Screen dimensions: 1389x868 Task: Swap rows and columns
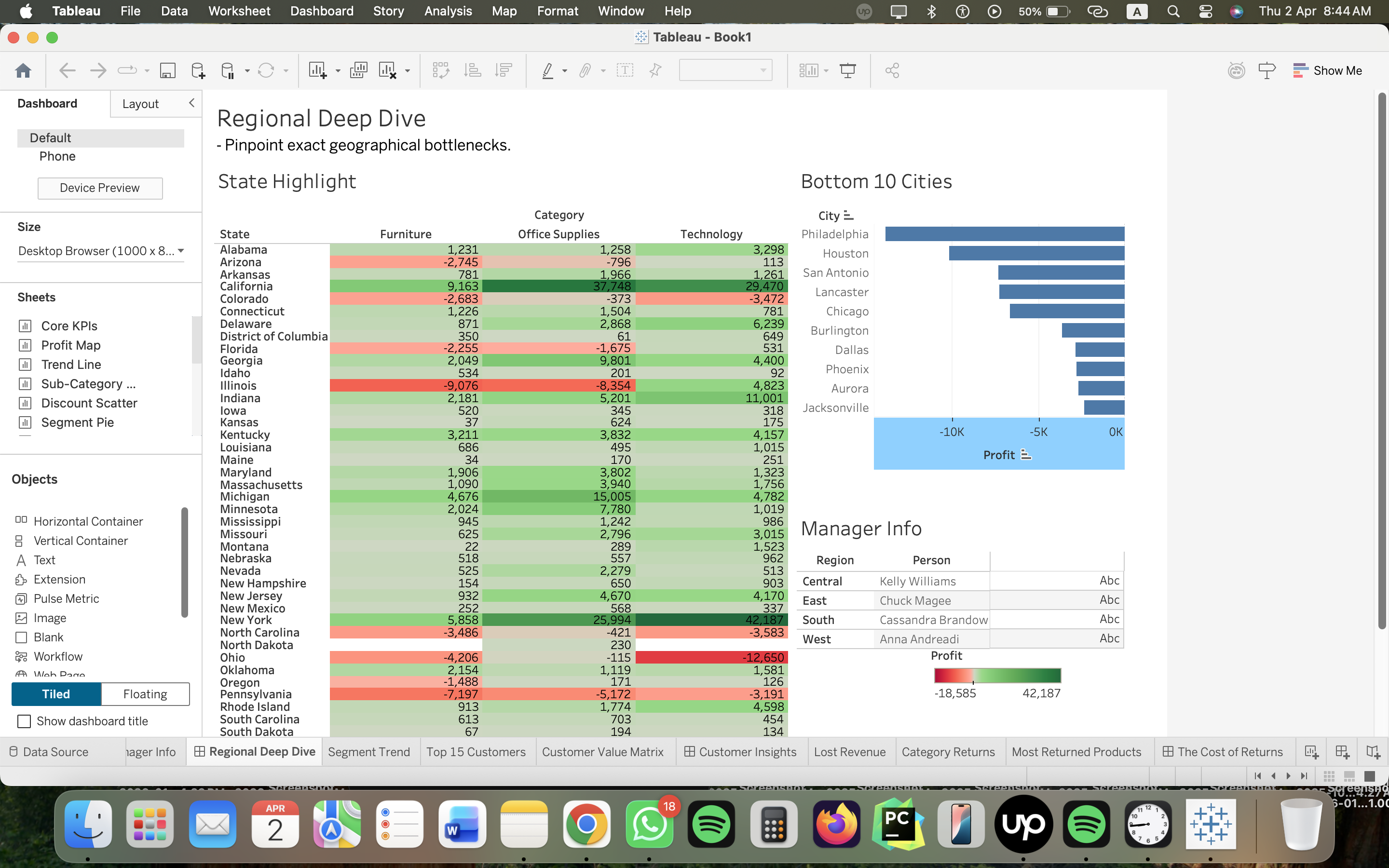441,69
